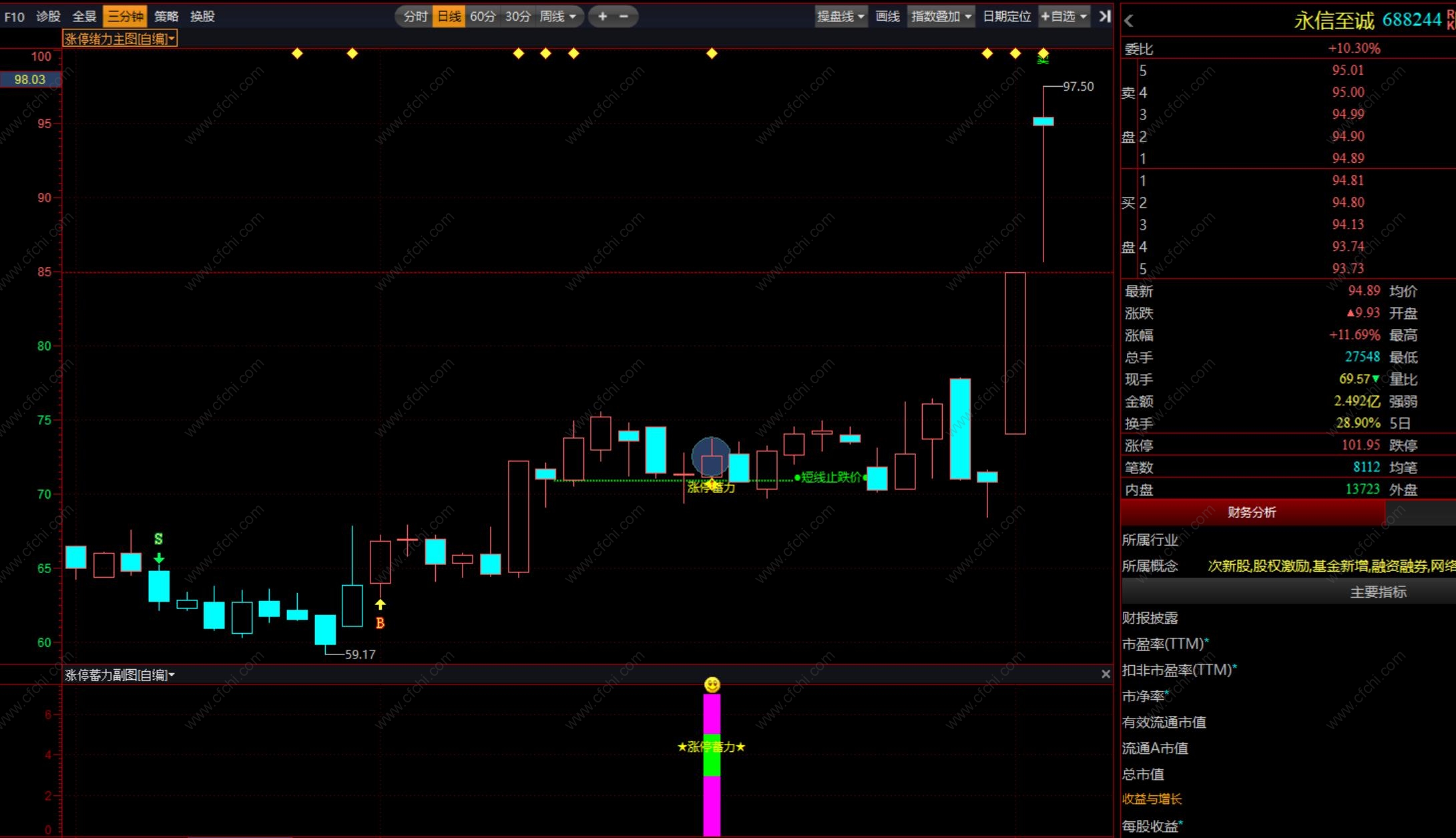Close the 涨停蓄力副图 sub-chart panel
Screen dimensions: 1456x838
[1106, 674]
